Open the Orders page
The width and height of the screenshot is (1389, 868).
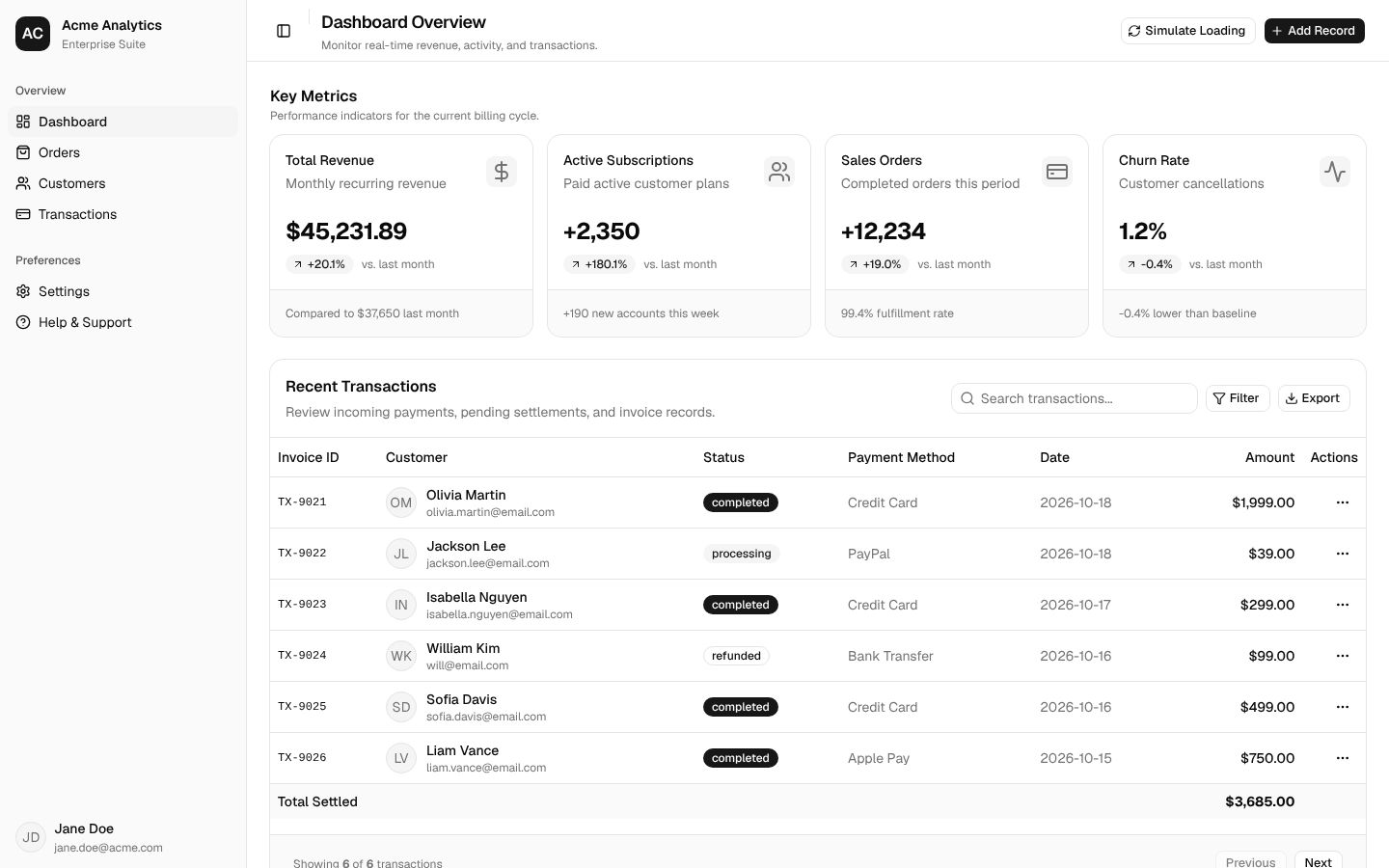pos(123,152)
